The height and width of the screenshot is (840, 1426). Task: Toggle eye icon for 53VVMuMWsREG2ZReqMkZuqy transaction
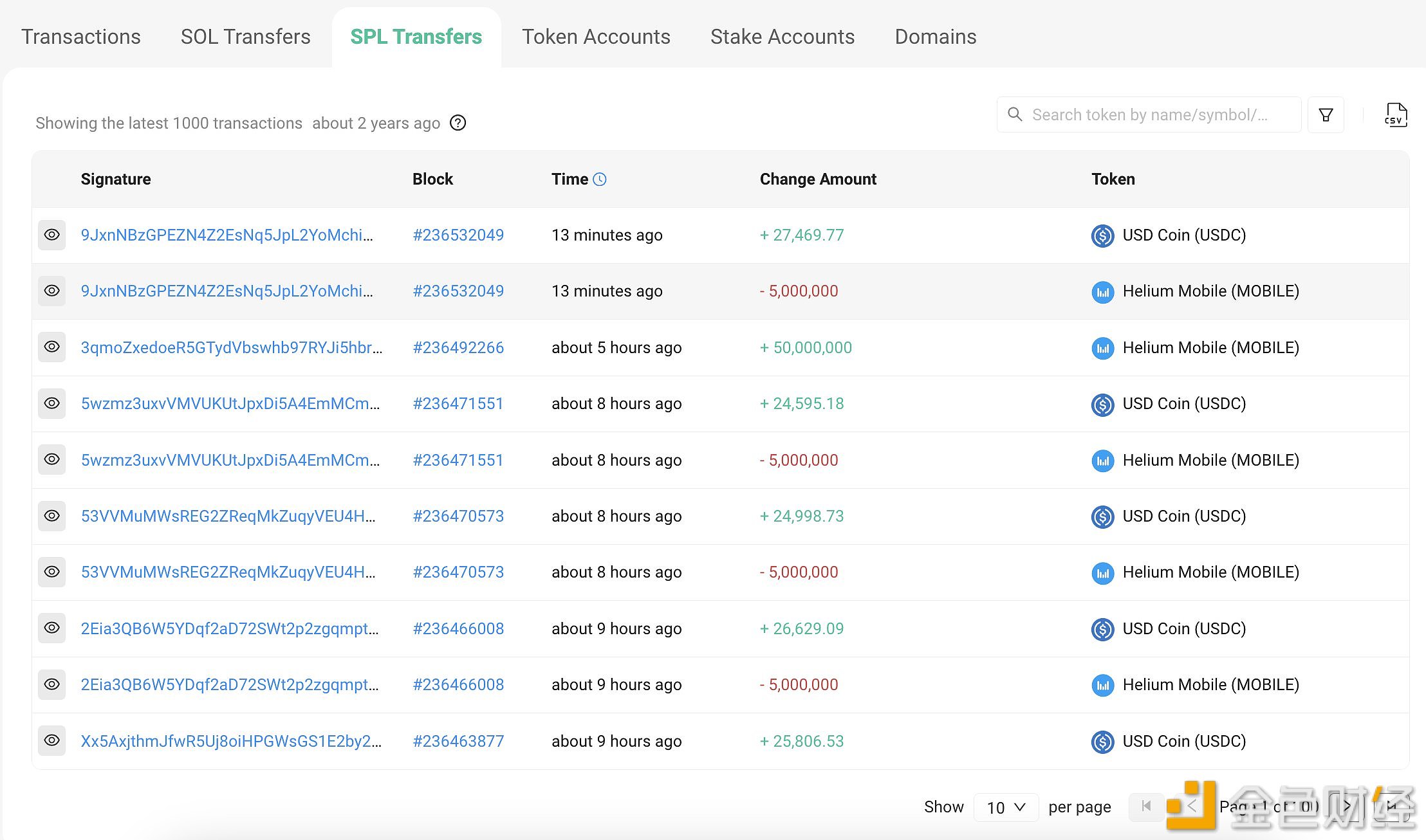[53, 516]
